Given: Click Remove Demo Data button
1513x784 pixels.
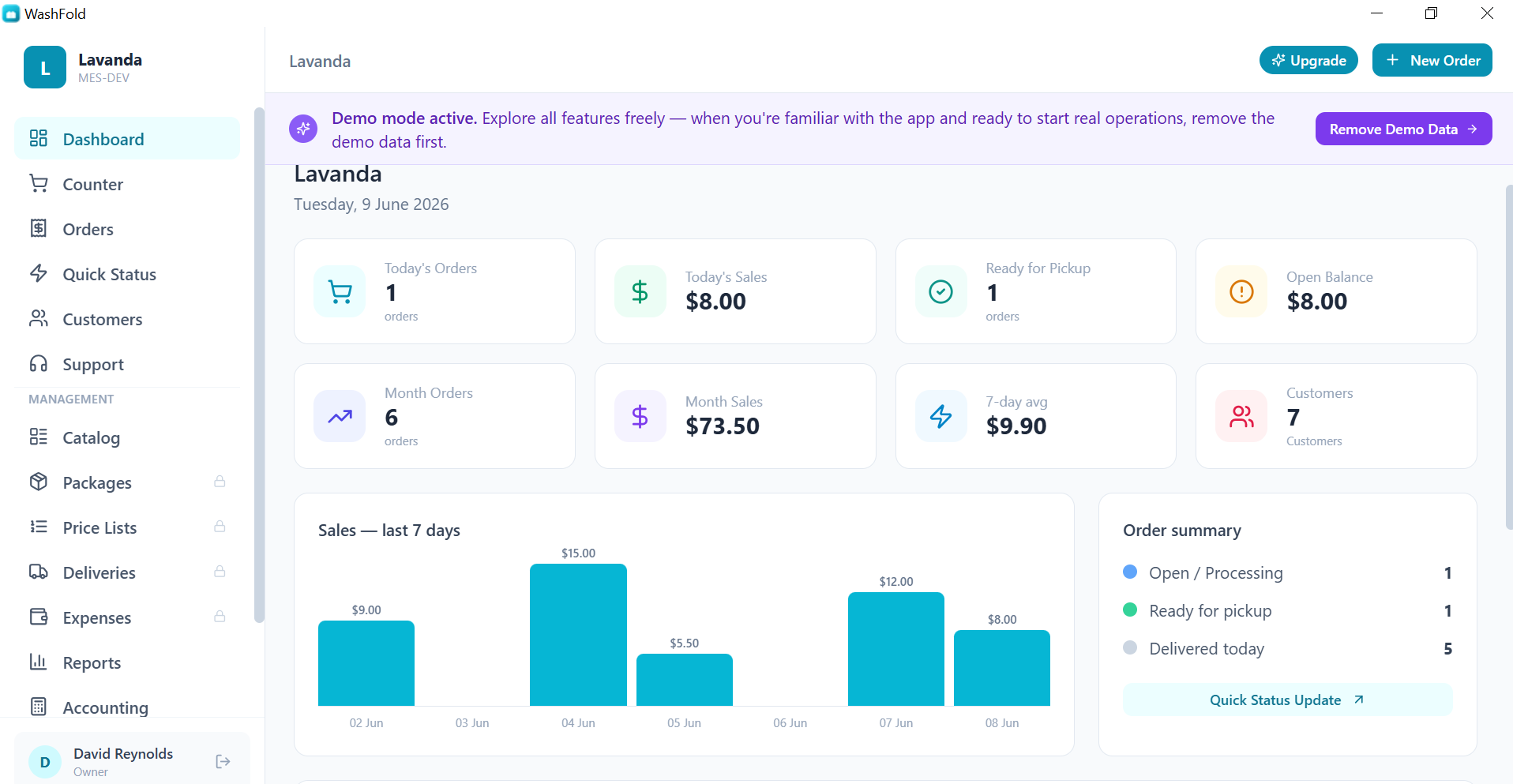Looking at the screenshot, I should pos(1403,129).
